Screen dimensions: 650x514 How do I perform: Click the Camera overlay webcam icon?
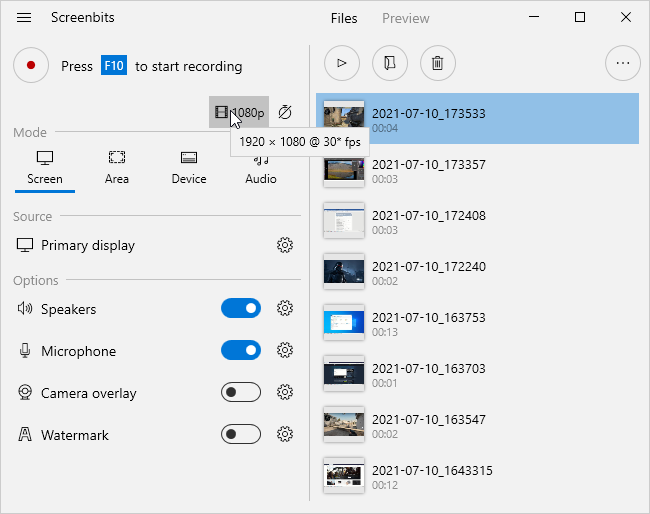(25, 392)
